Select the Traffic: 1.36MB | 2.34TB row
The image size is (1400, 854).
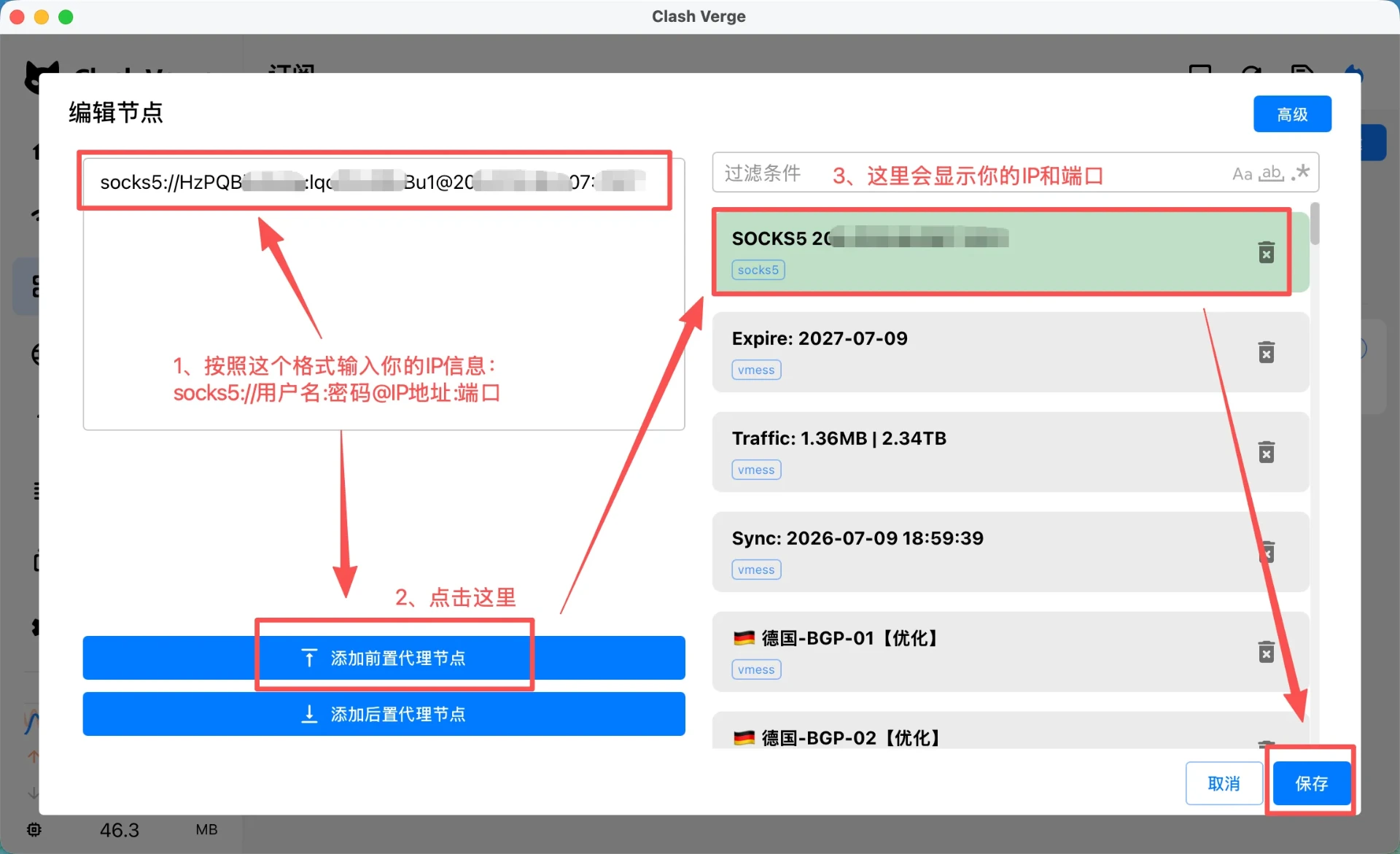tap(1011, 452)
